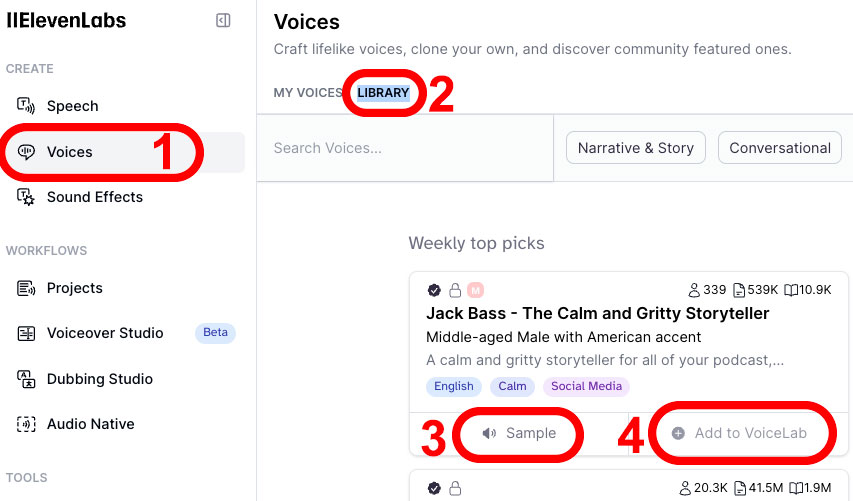The width and height of the screenshot is (853, 501).
Task: Select the English language tag
Action: pos(454,386)
